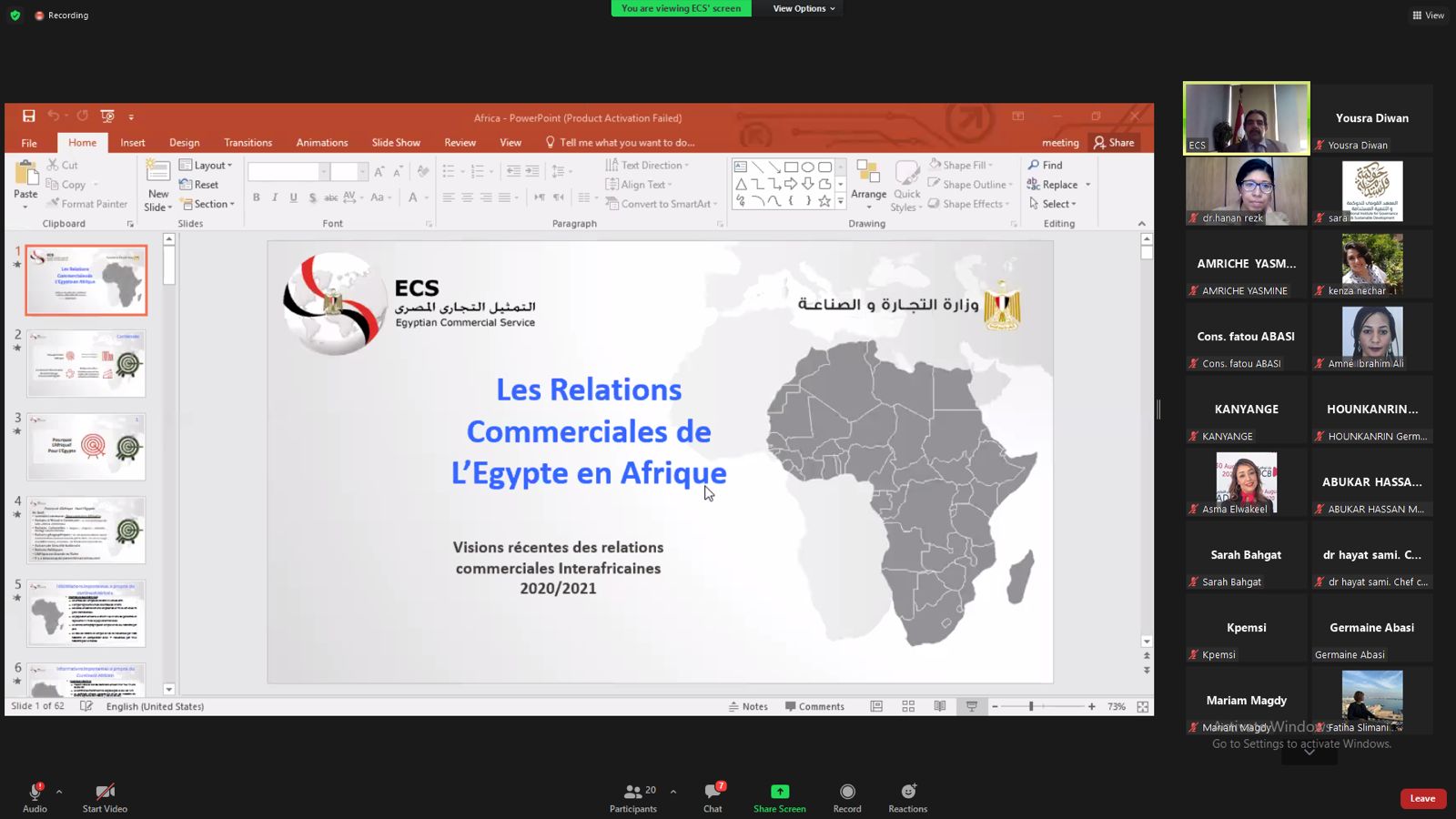1456x819 pixels.
Task: Select slide 3 thumbnail in slide panel
Action: pyautogui.click(x=86, y=447)
